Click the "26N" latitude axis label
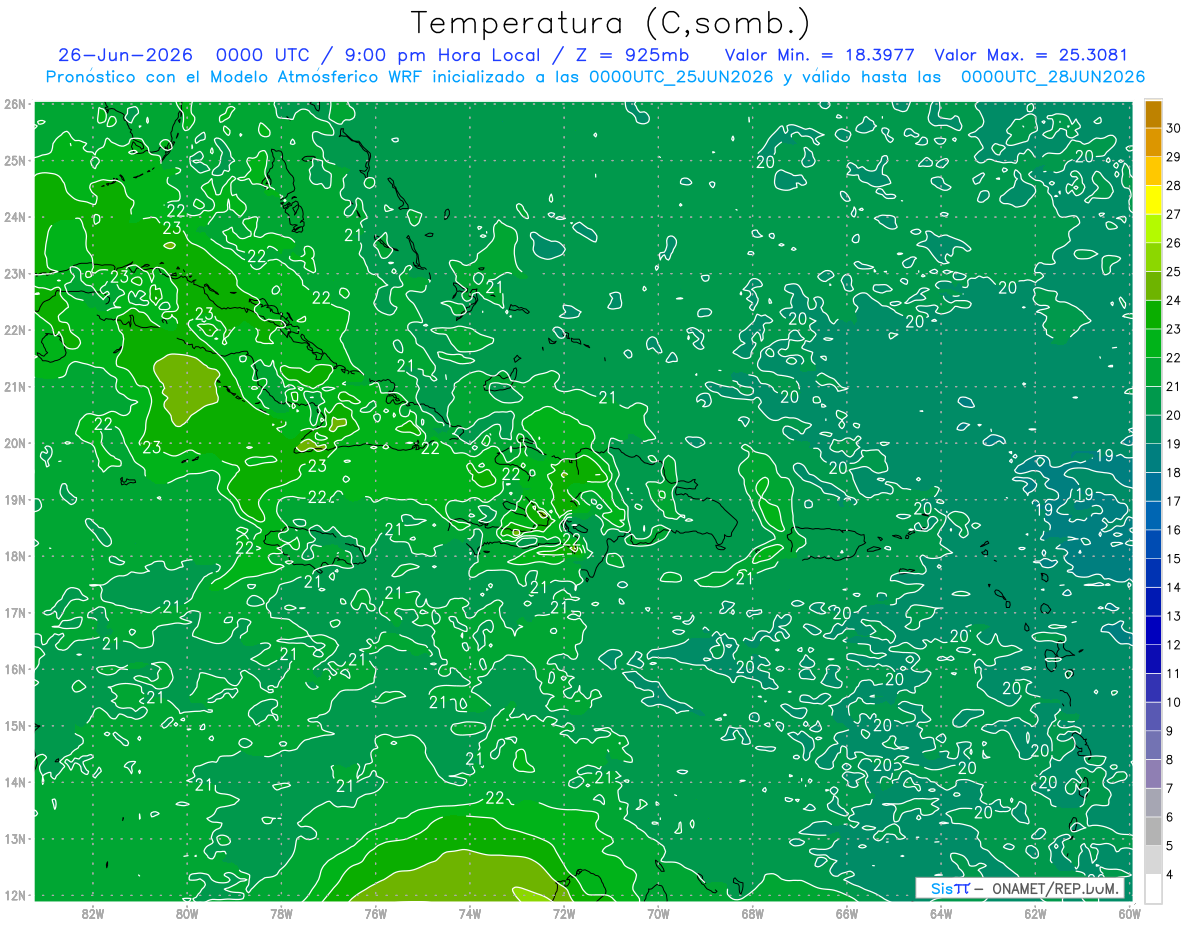Image resolution: width=1200 pixels, height=927 pixels. 15,103
